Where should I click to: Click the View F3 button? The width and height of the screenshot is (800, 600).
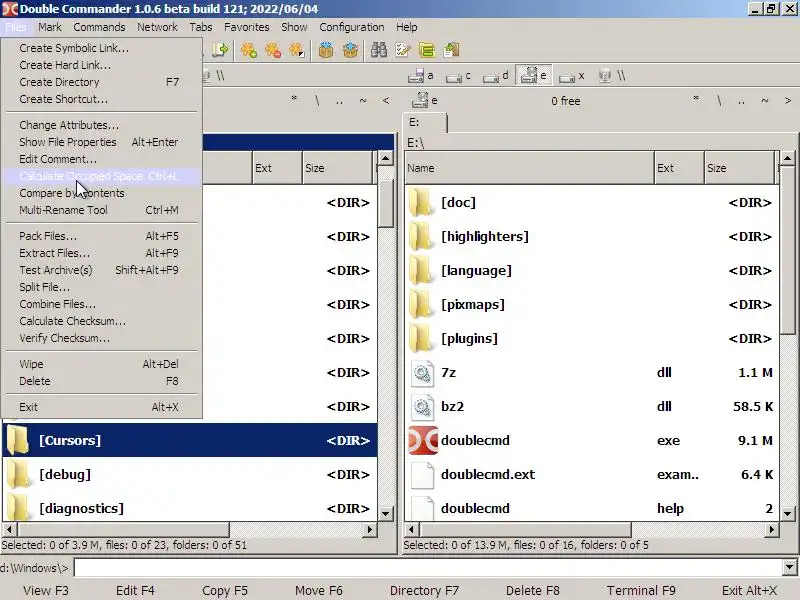click(x=46, y=590)
